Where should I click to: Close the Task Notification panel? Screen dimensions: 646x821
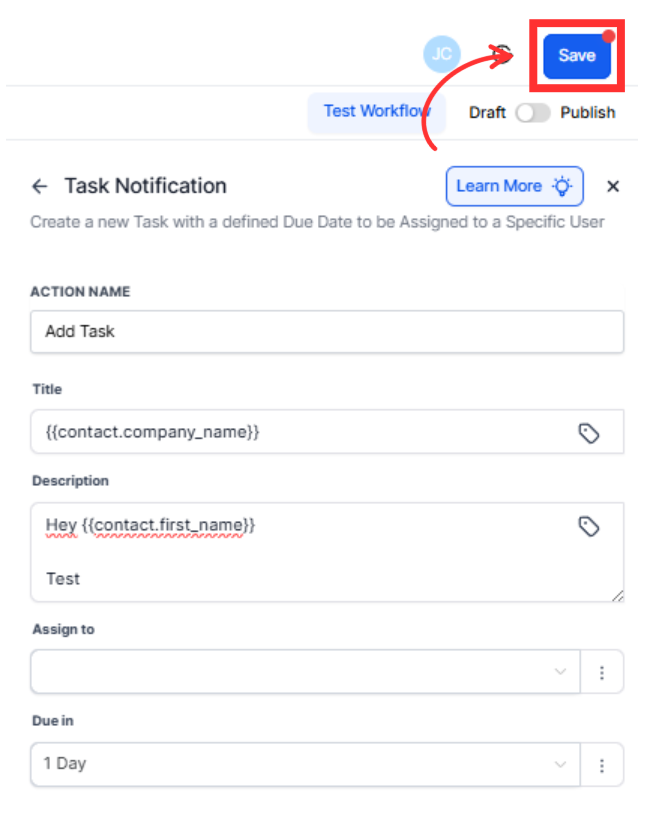click(x=613, y=186)
